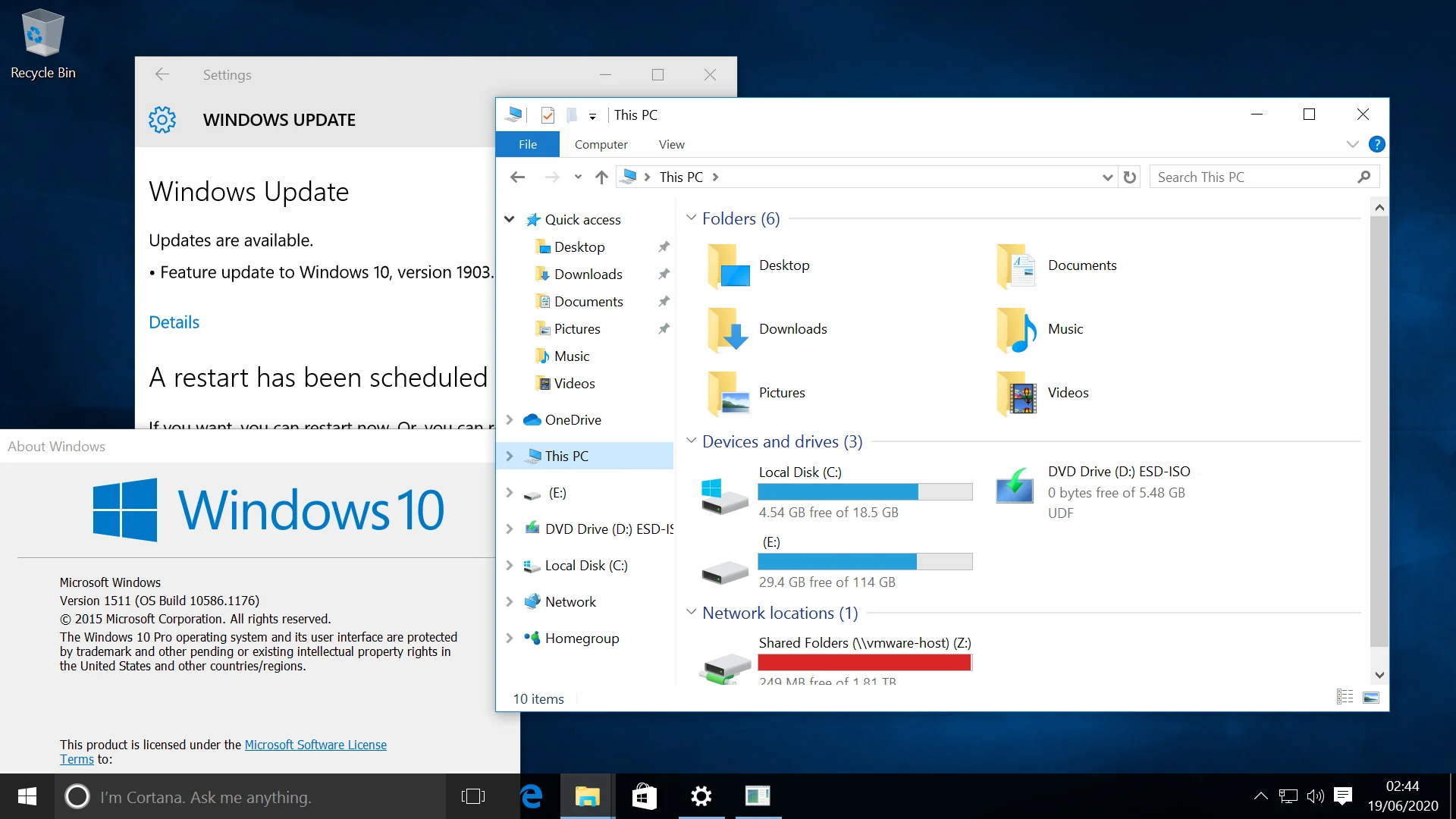
Task: Open the Computer ribbon tab
Action: [x=601, y=144]
